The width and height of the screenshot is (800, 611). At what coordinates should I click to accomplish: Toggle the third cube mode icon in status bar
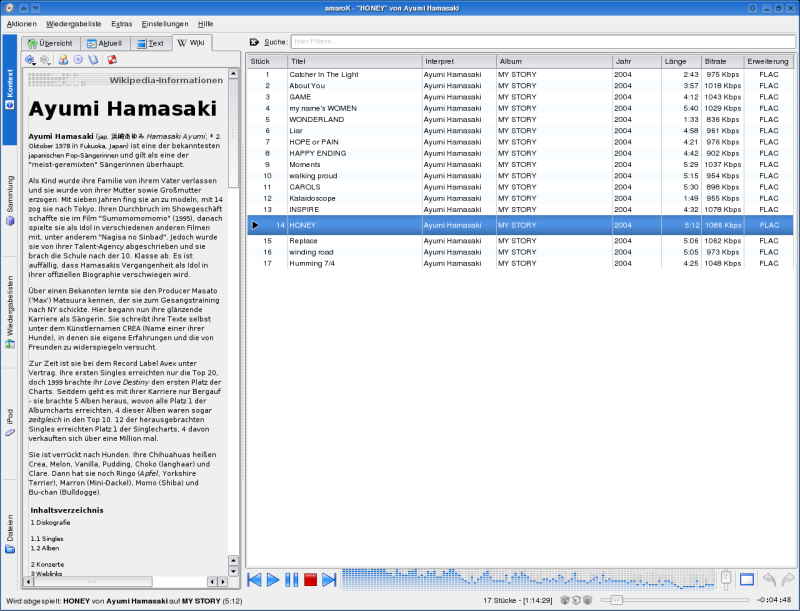point(587,600)
